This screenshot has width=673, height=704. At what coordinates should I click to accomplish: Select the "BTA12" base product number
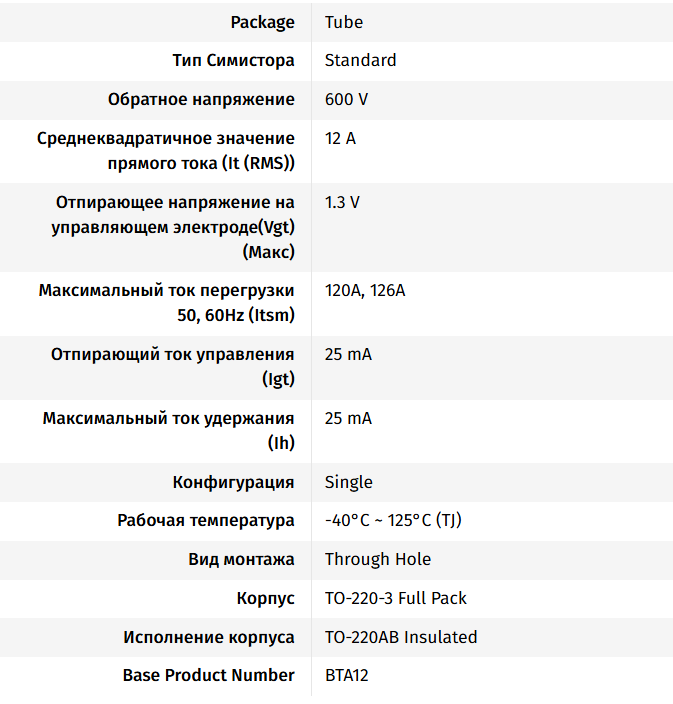click(347, 675)
